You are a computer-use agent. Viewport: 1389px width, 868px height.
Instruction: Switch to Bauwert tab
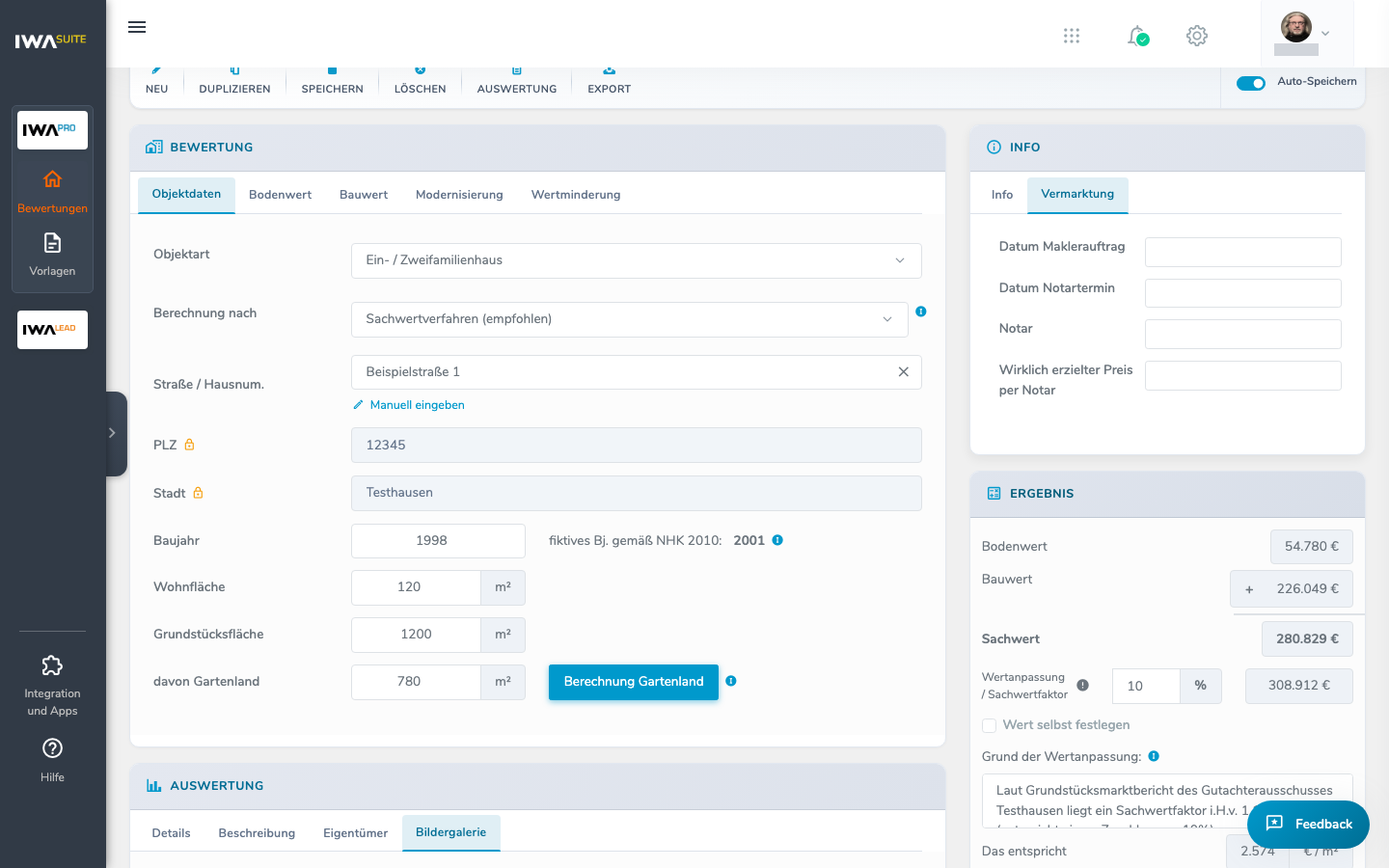point(364,195)
